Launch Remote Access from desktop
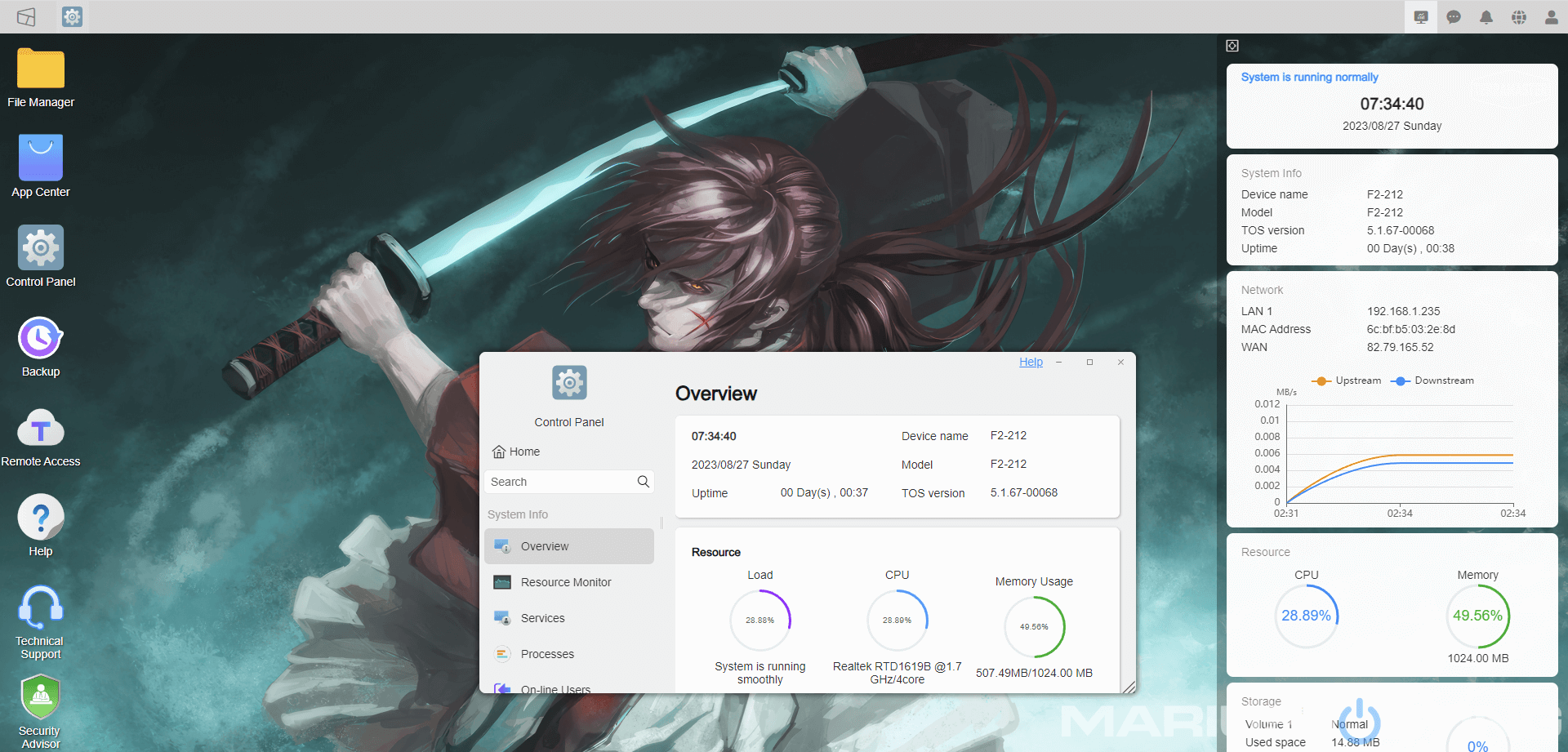The width and height of the screenshot is (1568, 752). (x=41, y=427)
